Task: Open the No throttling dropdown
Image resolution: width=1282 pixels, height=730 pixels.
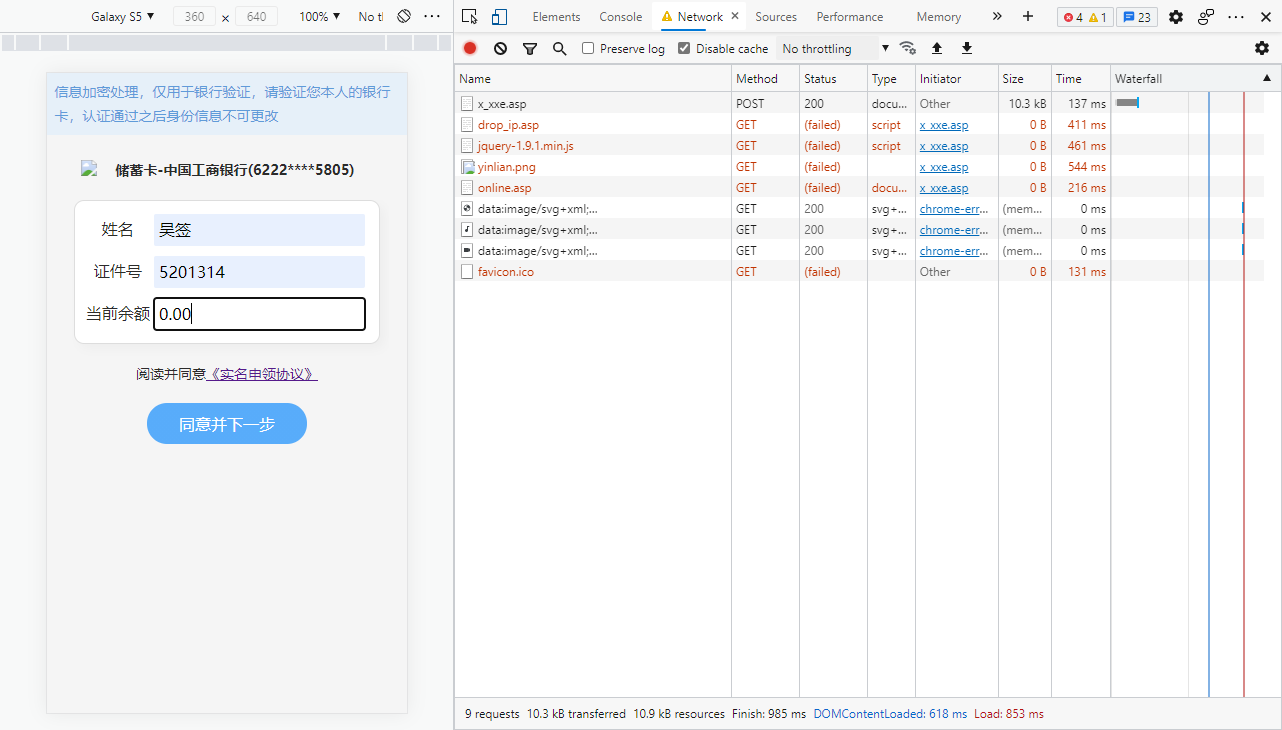Action: point(834,48)
